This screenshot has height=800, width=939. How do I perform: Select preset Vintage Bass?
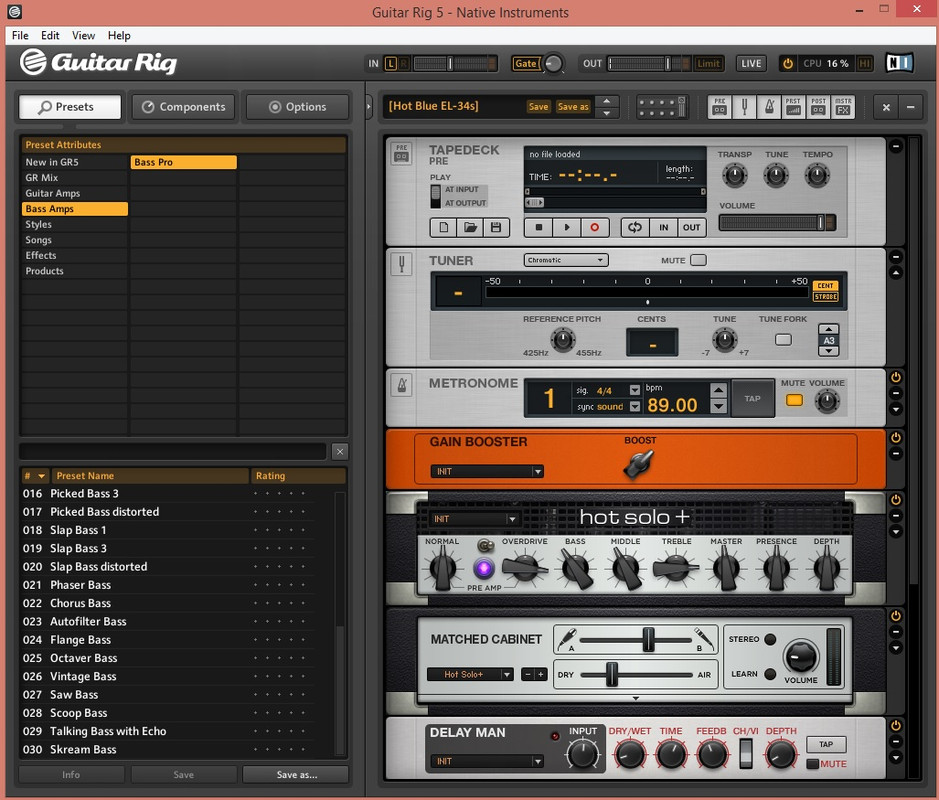[83, 677]
